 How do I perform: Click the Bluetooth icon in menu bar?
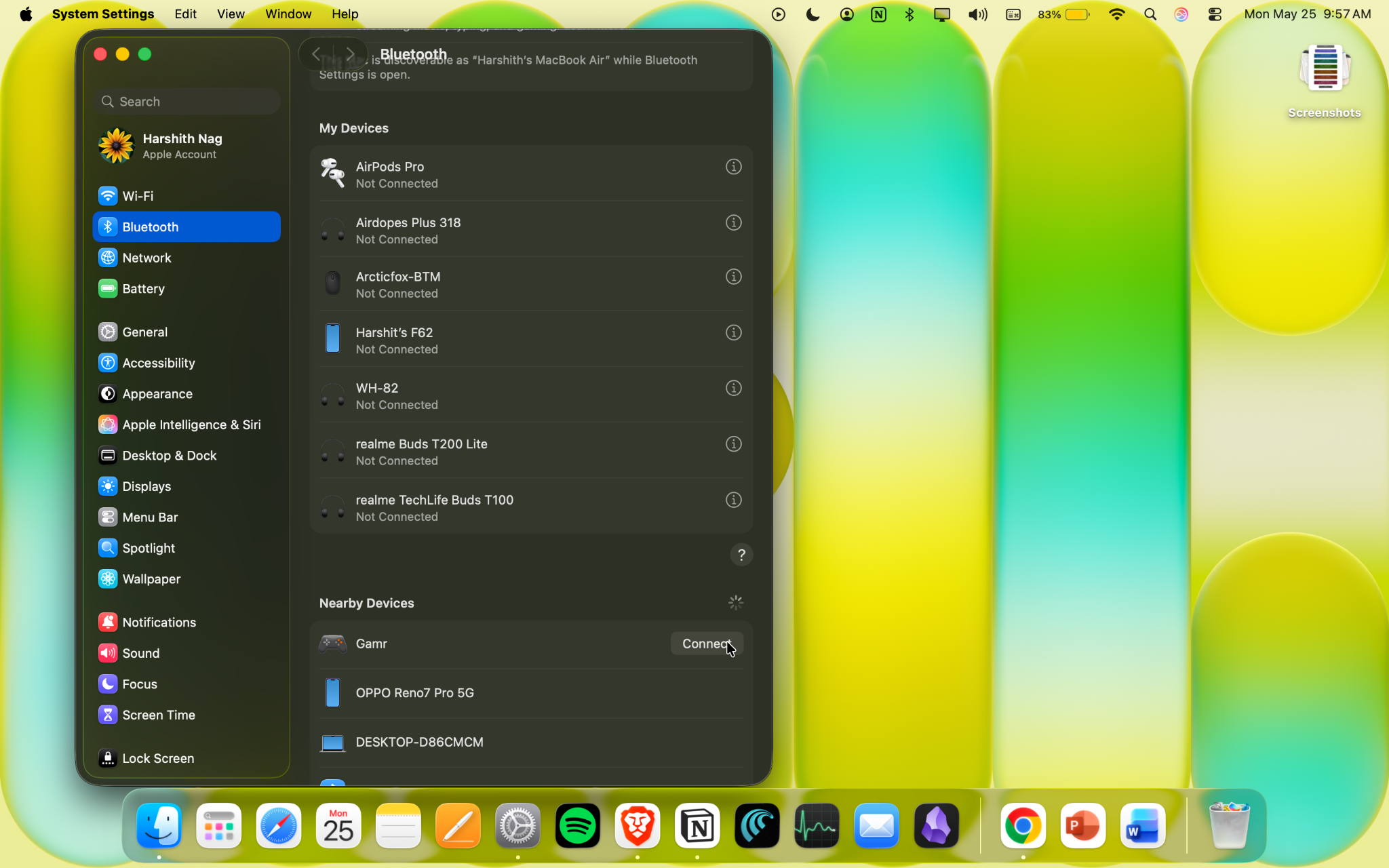point(909,14)
